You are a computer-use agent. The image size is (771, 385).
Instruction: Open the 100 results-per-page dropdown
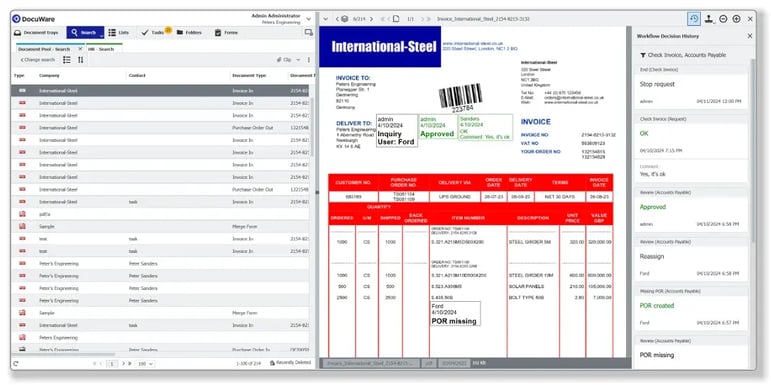click(x=146, y=363)
